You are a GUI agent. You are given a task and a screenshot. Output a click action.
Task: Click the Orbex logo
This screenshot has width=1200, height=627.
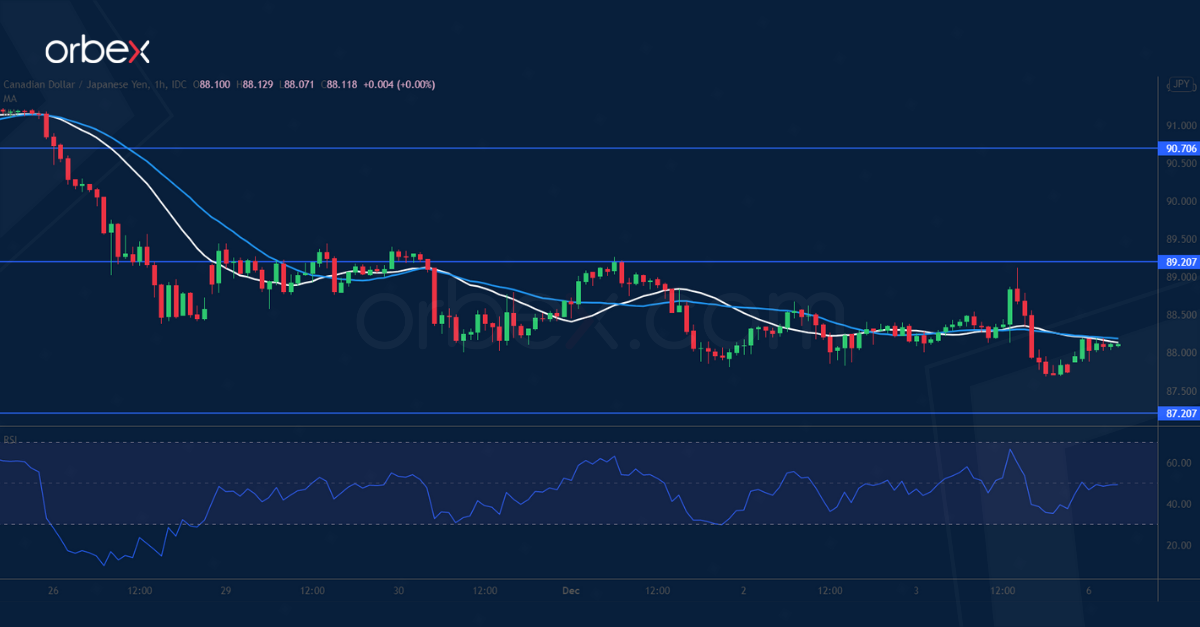97,51
